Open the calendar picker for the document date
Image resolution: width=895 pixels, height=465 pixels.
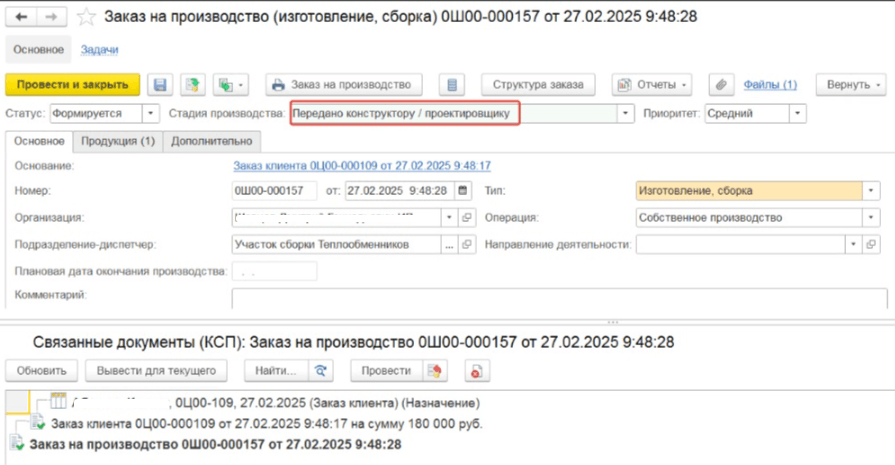point(462,190)
